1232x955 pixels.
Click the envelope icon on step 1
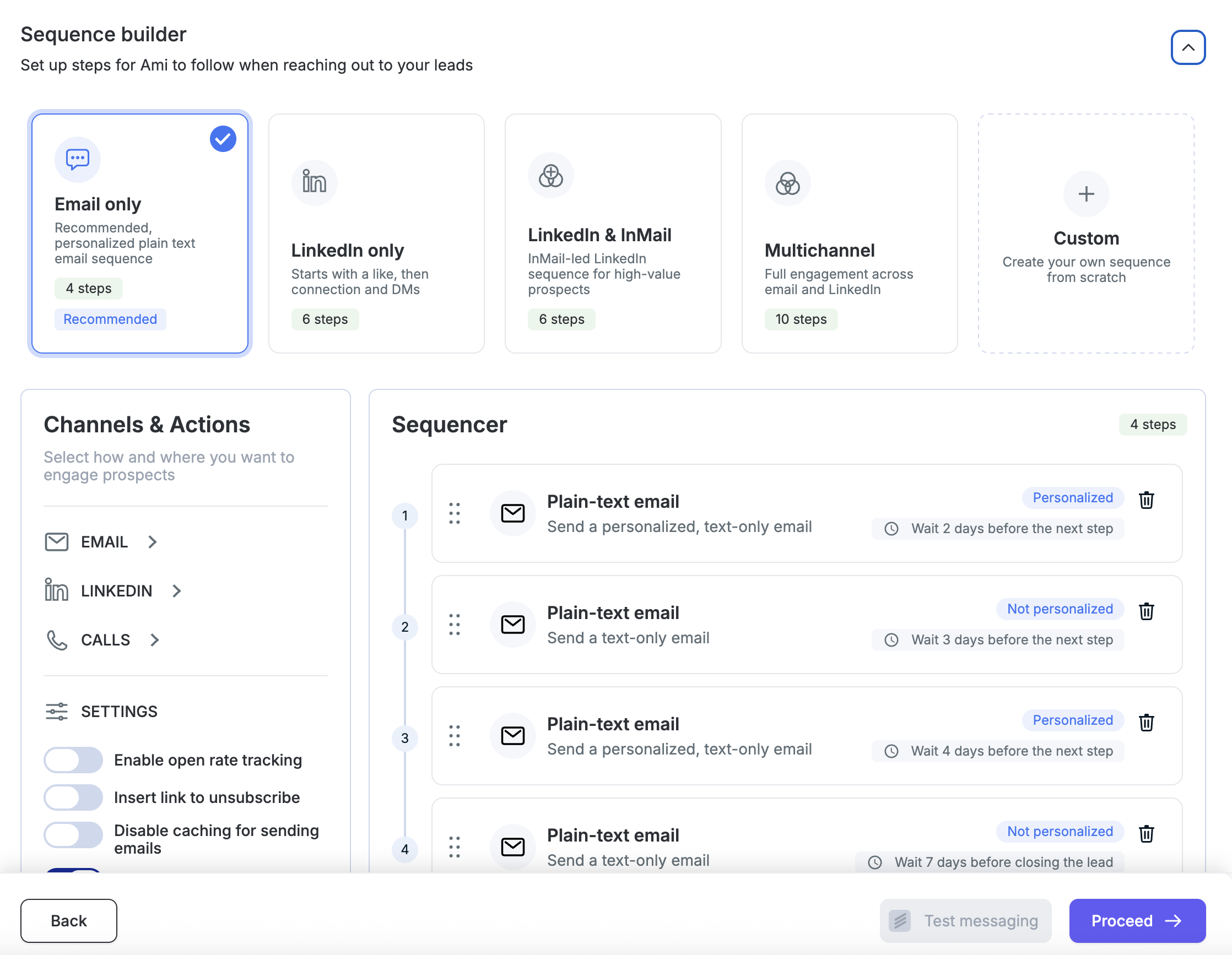coord(513,513)
